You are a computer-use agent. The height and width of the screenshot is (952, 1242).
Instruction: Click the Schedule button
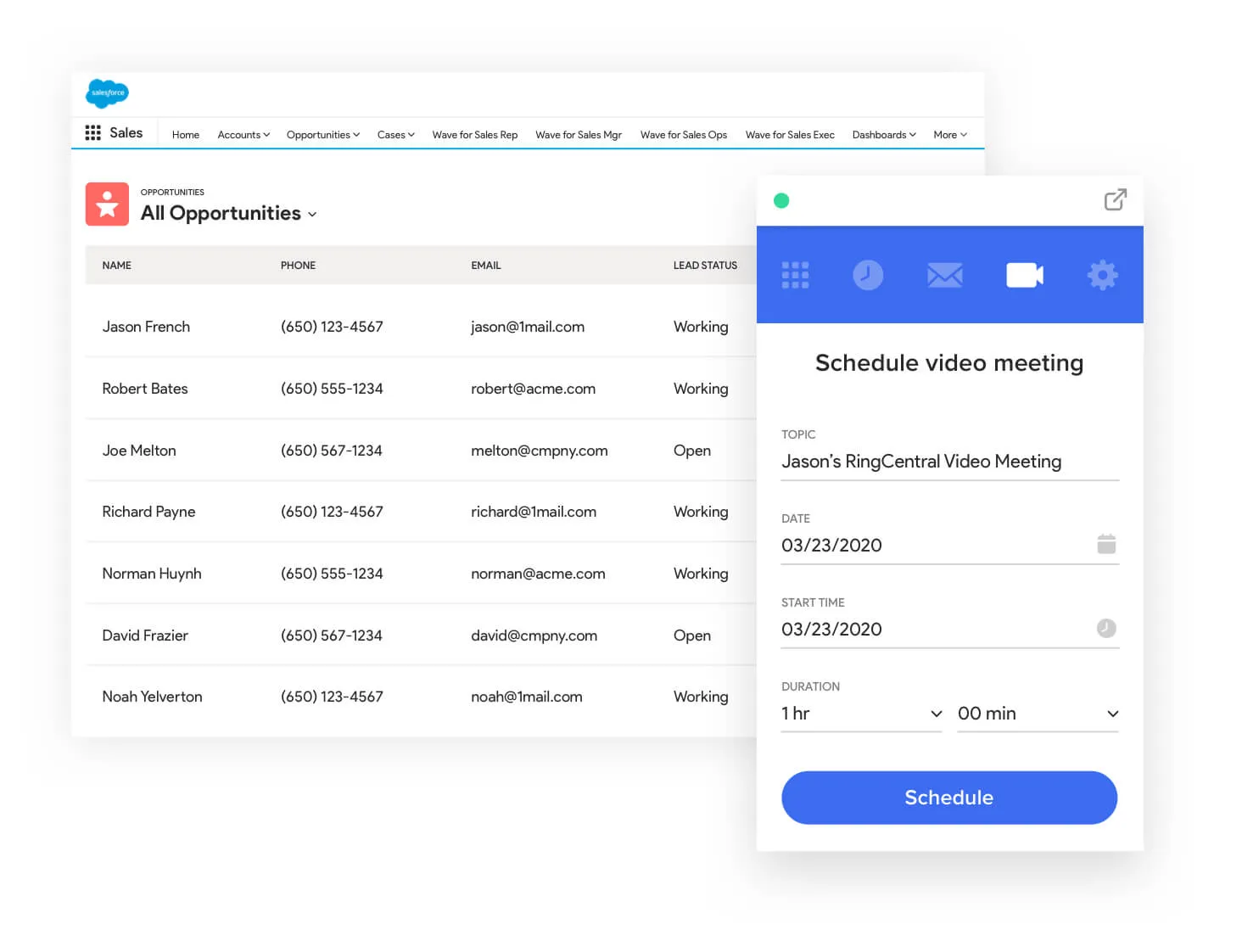click(x=948, y=798)
